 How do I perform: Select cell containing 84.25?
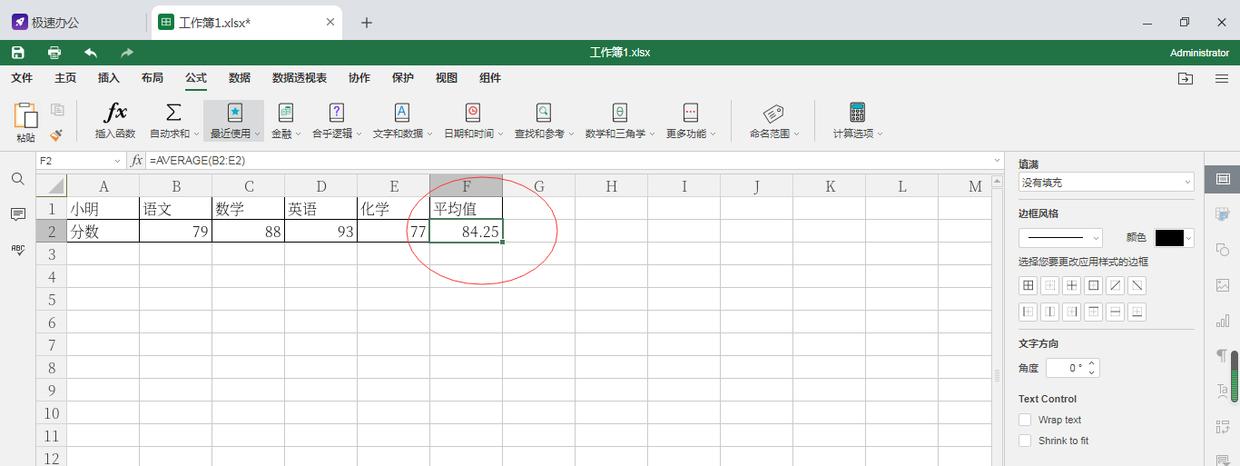[466, 231]
